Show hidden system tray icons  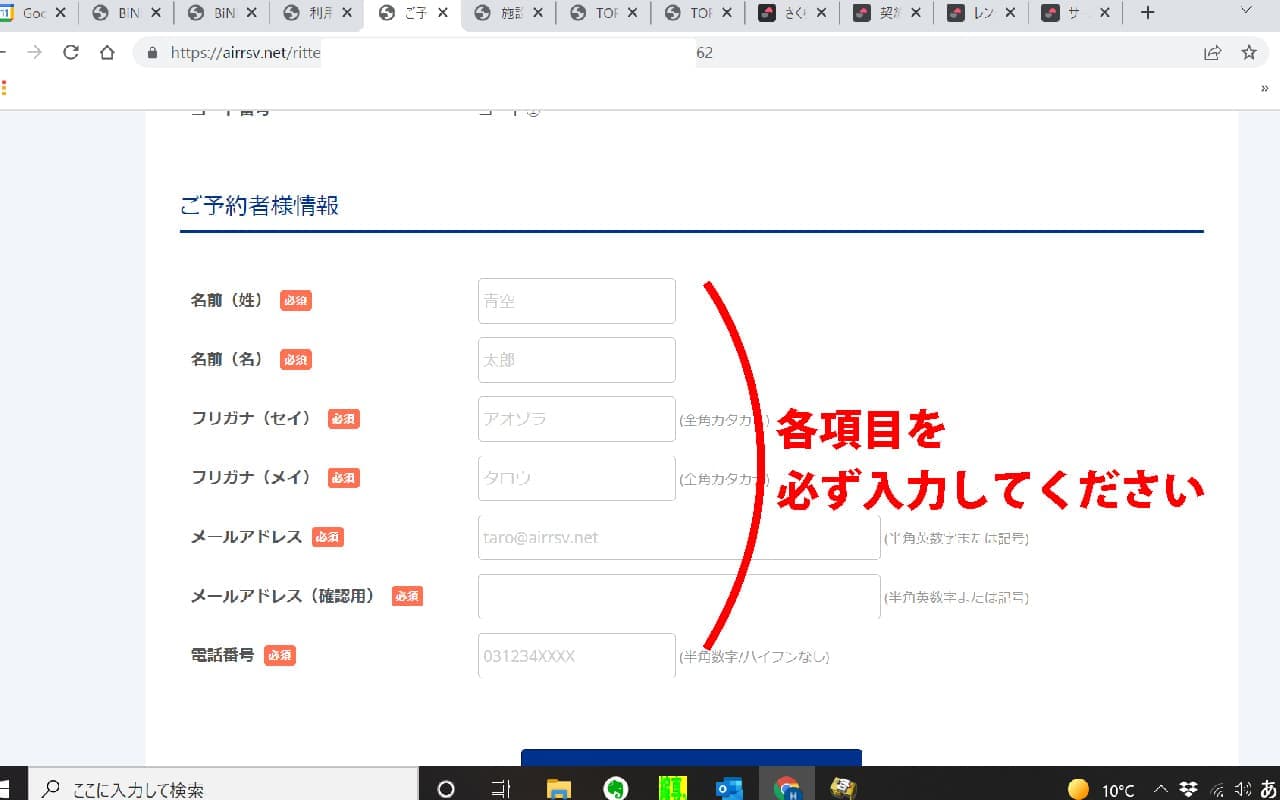1160,789
